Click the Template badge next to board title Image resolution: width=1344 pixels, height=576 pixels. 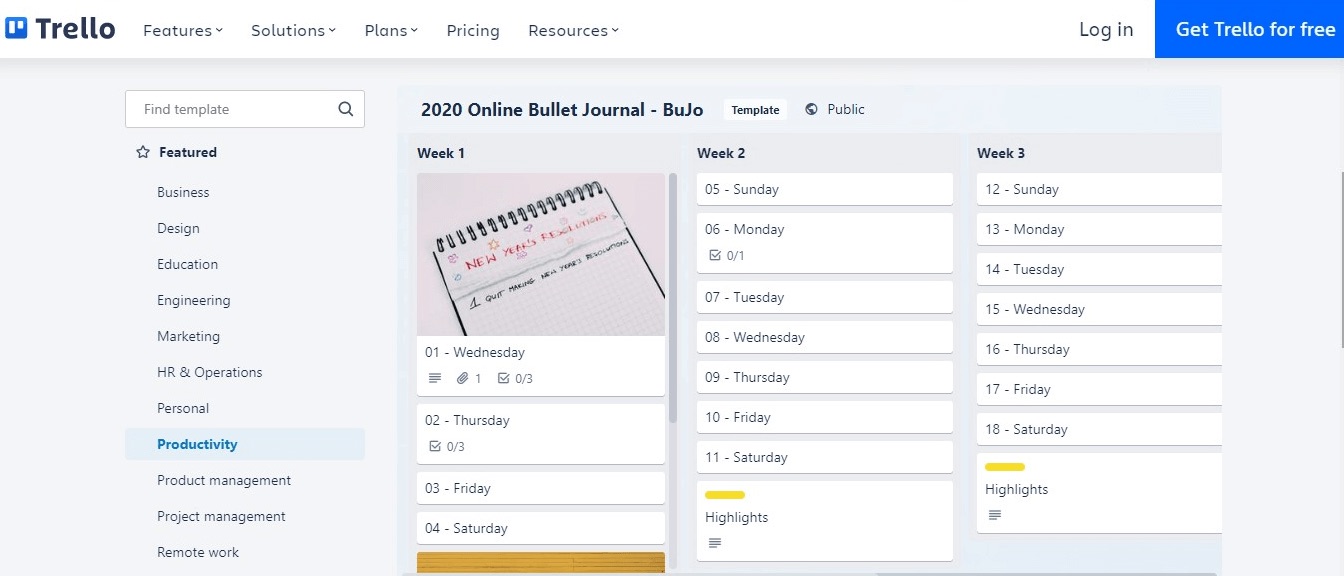[755, 109]
